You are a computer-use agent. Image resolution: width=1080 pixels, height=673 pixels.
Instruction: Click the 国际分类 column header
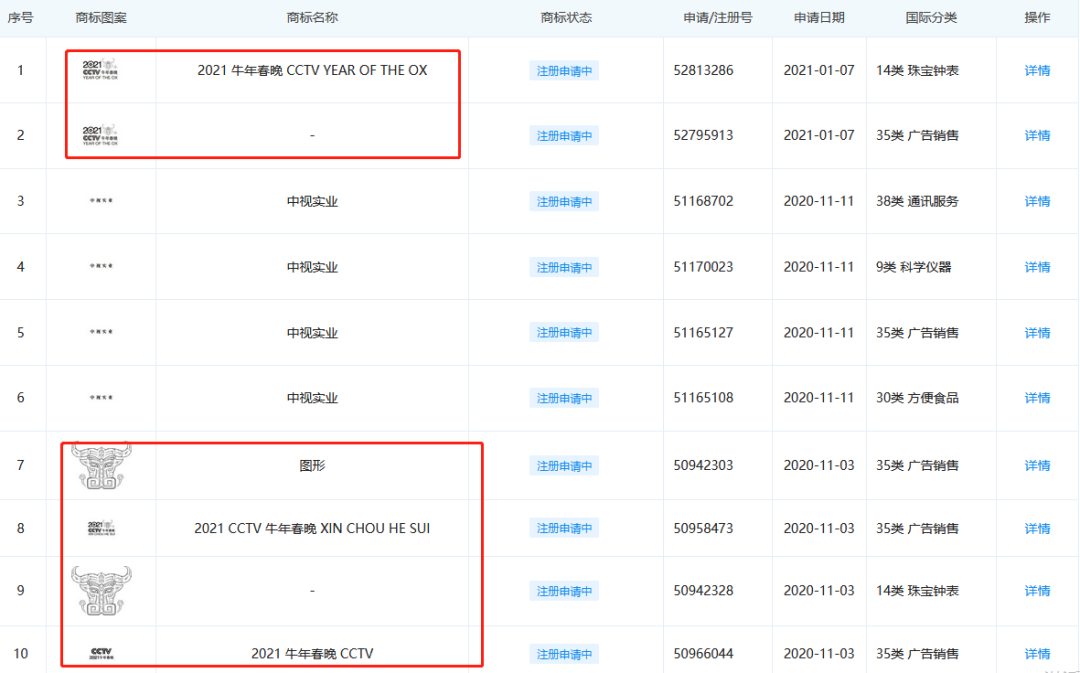click(x=931, y=18)
